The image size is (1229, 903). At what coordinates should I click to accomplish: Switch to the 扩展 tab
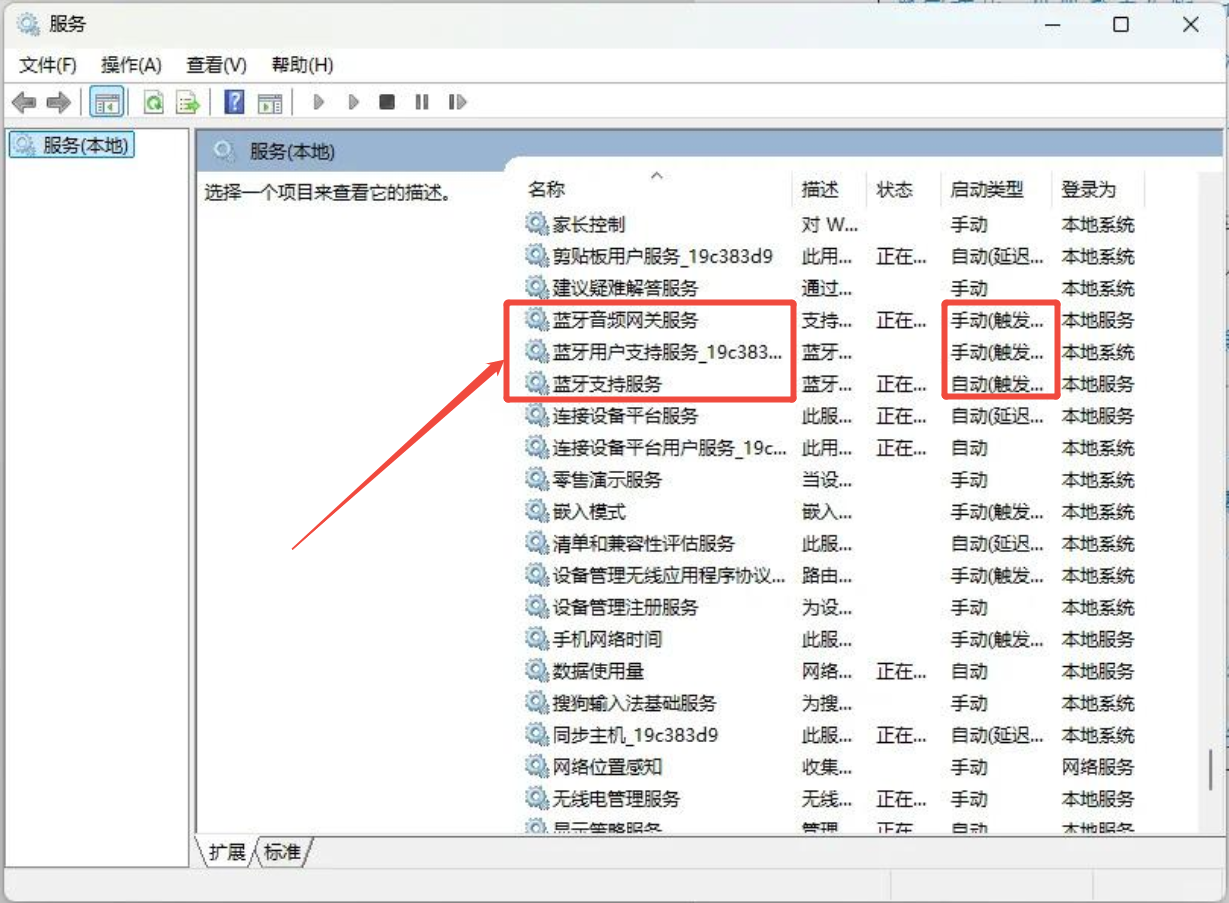(227, 852)
